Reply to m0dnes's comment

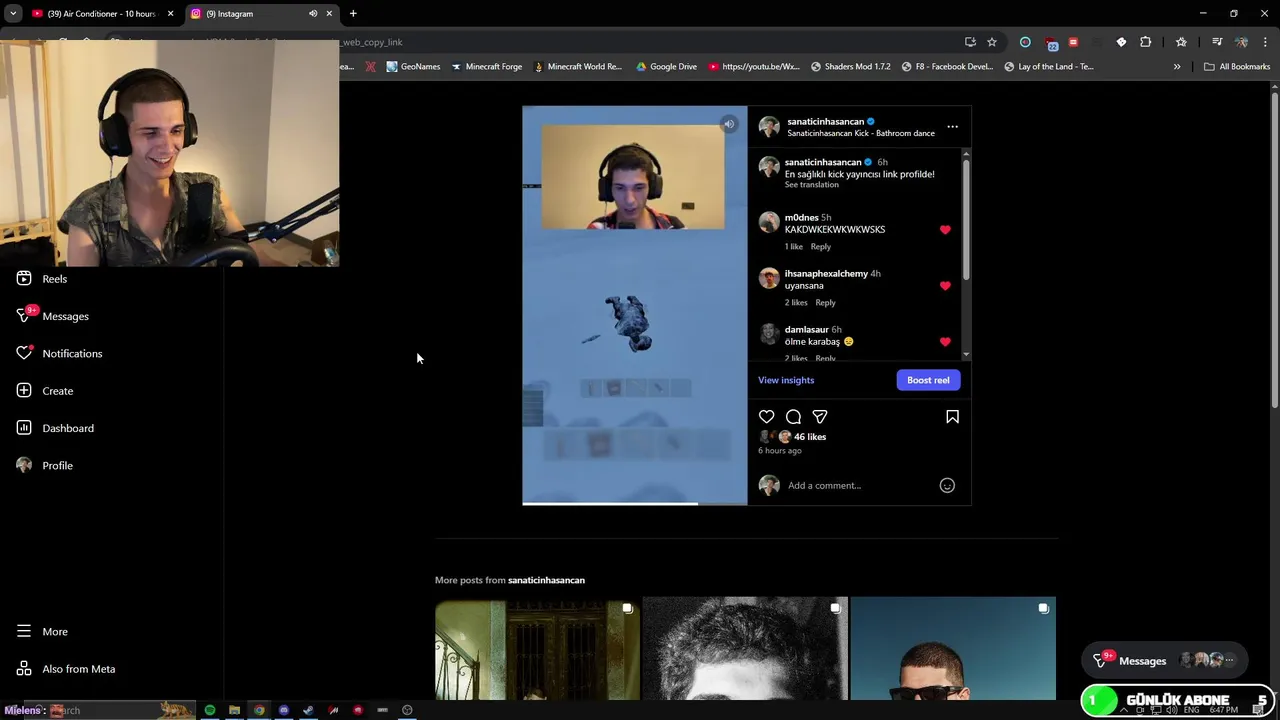821,247
